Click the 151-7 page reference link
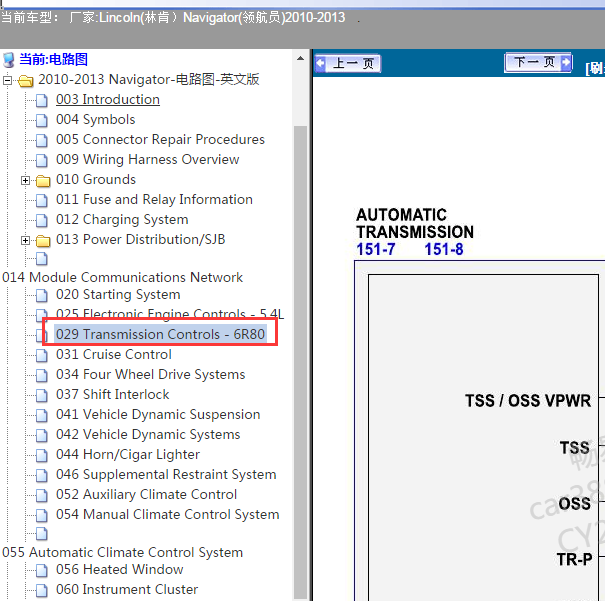The image size is (605, 601). pyautogui.click(x=375, y=249)
